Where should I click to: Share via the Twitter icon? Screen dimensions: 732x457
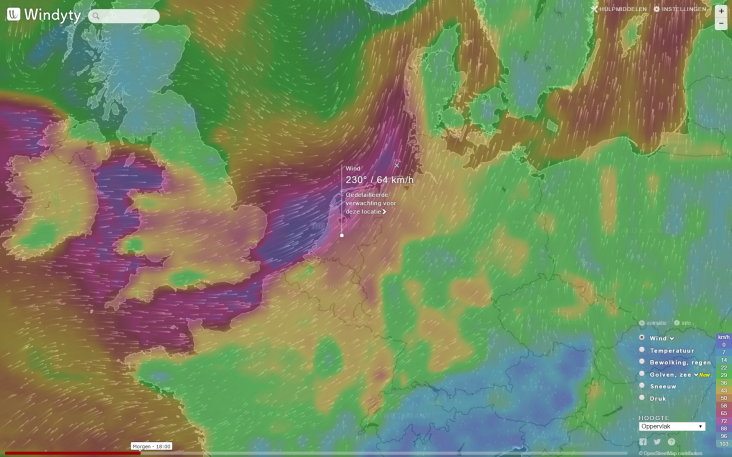pos(657,441)
